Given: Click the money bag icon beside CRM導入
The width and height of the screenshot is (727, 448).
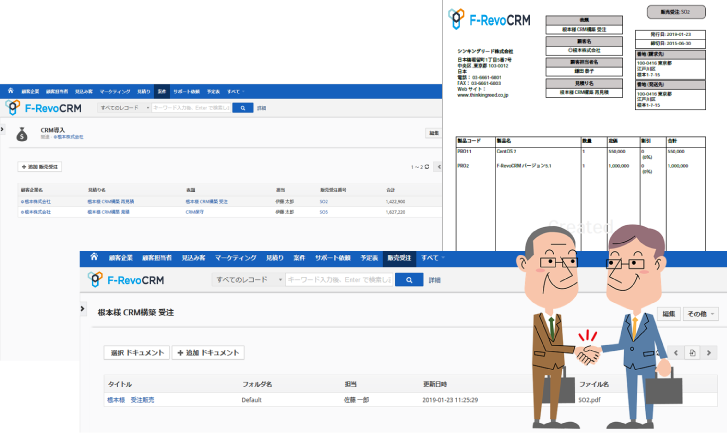Looking at the screenshot, I should coord(22,134).
